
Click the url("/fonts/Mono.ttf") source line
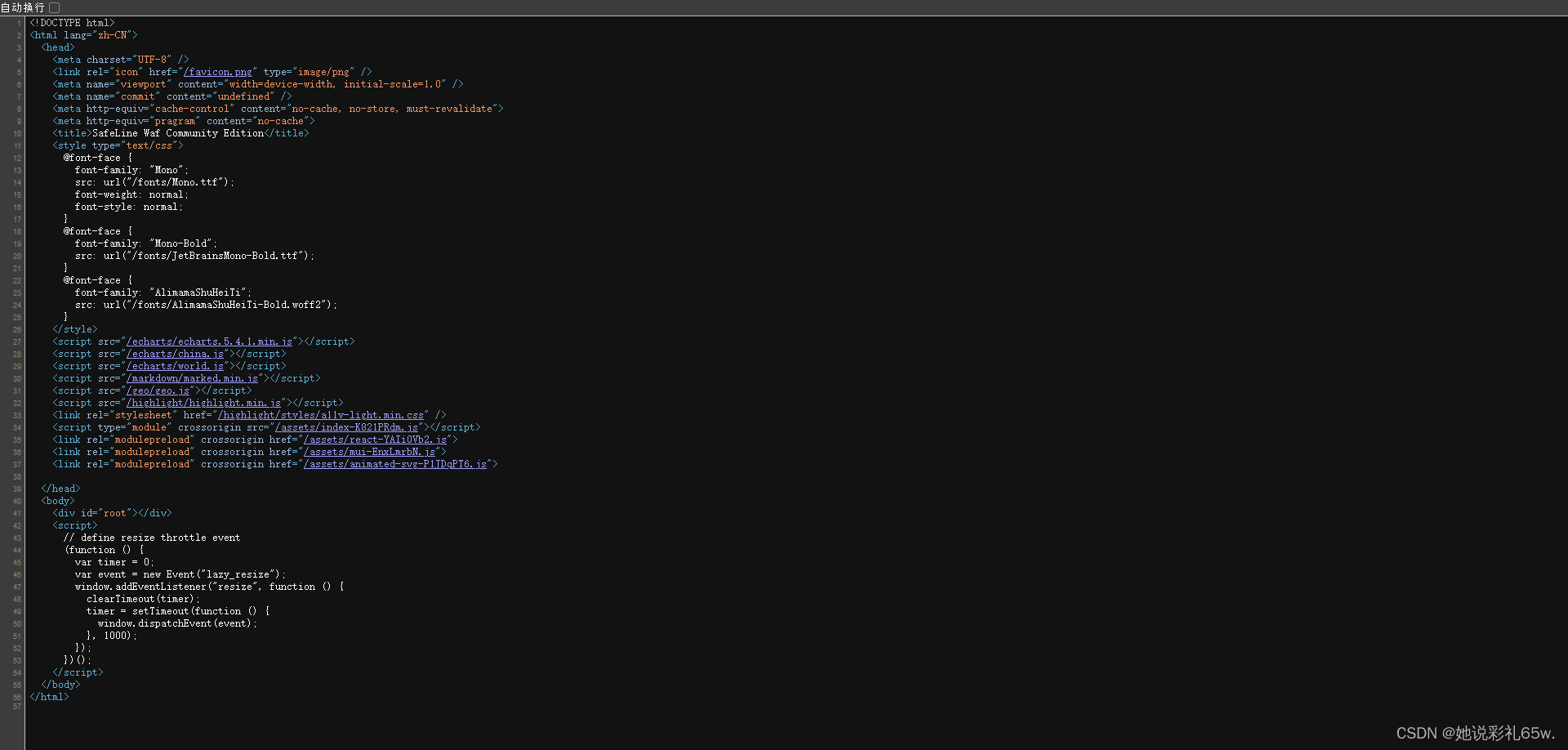pos(154,182)
